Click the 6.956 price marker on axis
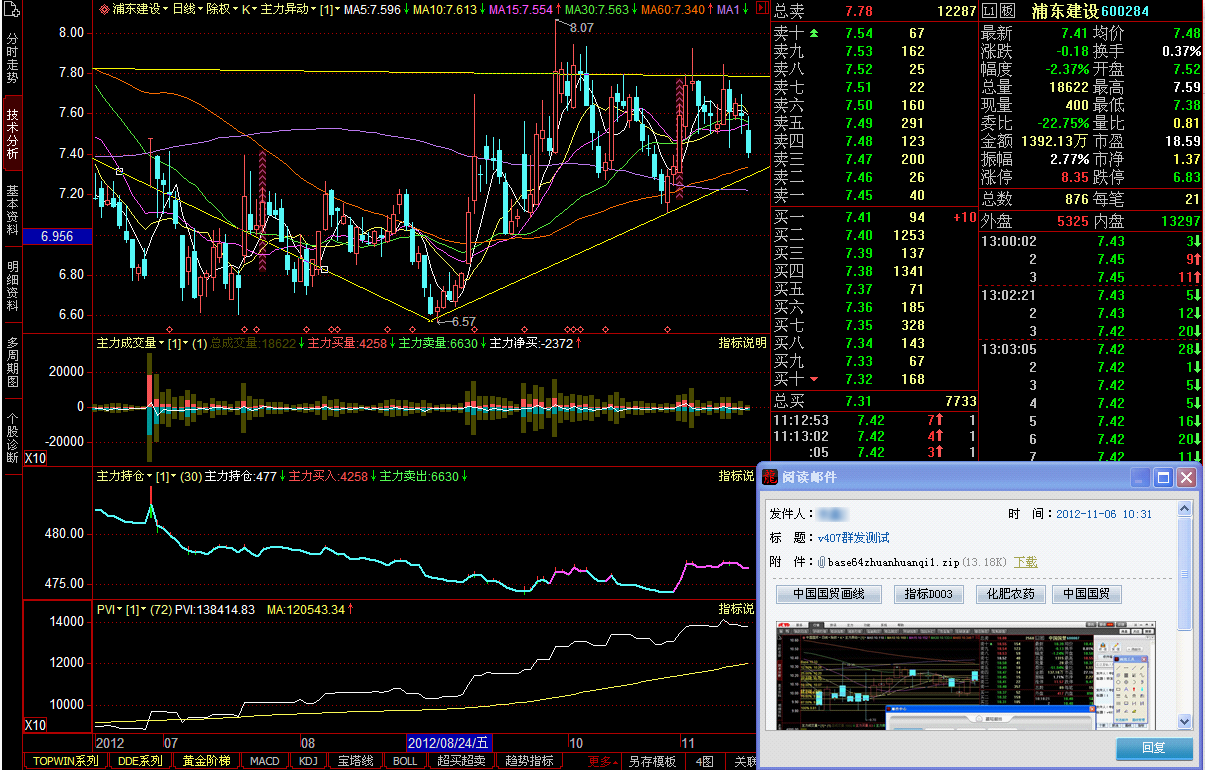The image size is (1206, 771). (57, 237)
